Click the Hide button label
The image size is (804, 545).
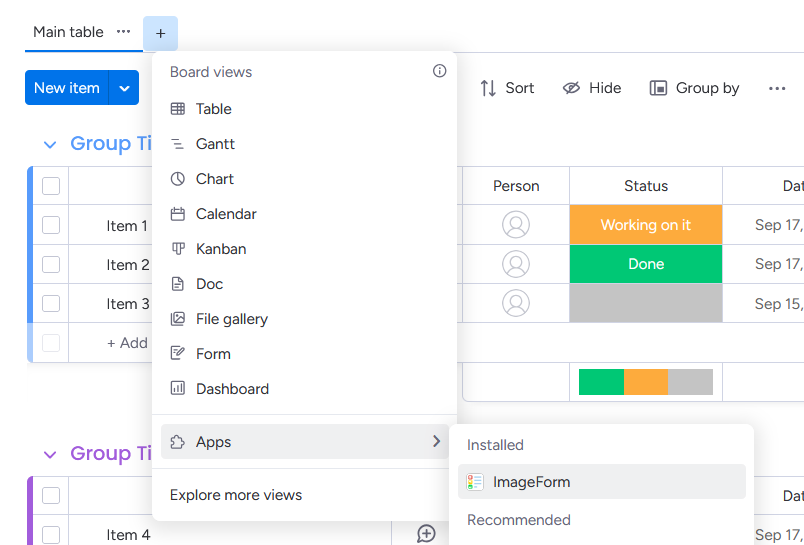pyautogui.click(x=605, y=88)
